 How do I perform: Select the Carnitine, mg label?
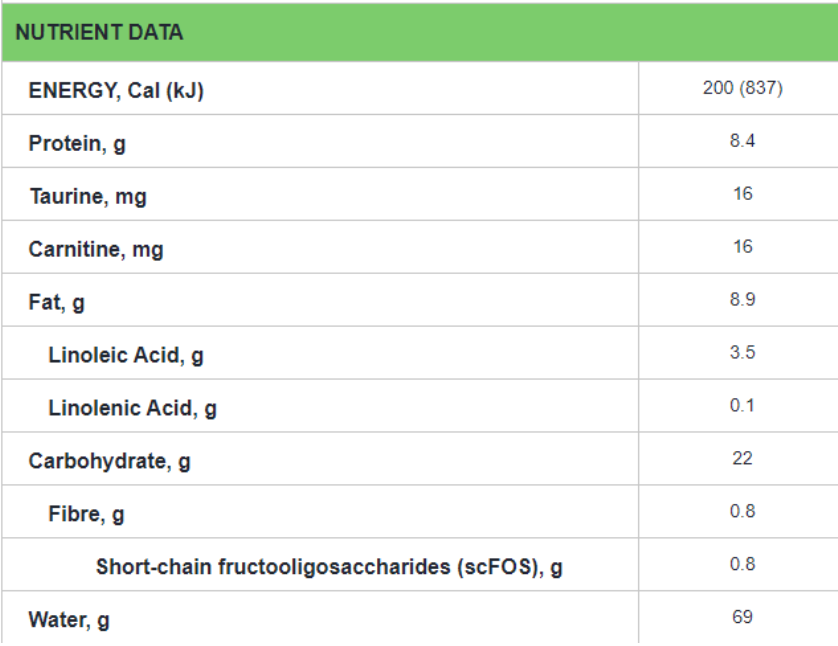coord(95,249)
